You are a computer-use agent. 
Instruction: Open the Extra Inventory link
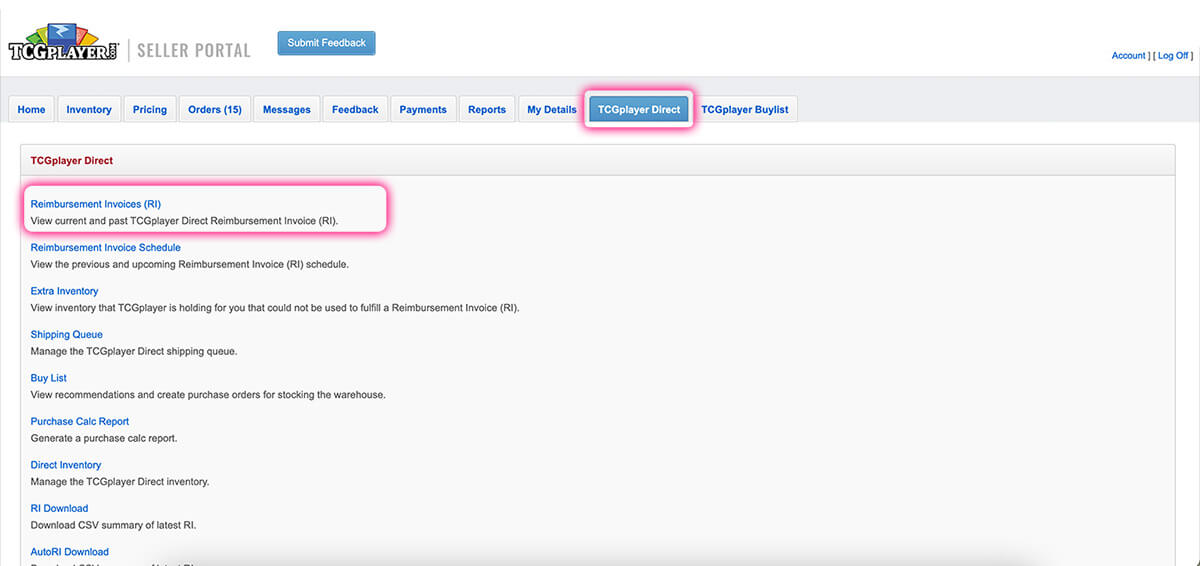click(x=64, y=291)
